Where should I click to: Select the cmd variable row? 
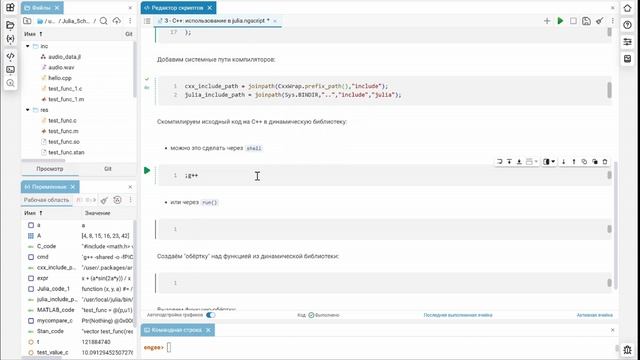[79, 257]
